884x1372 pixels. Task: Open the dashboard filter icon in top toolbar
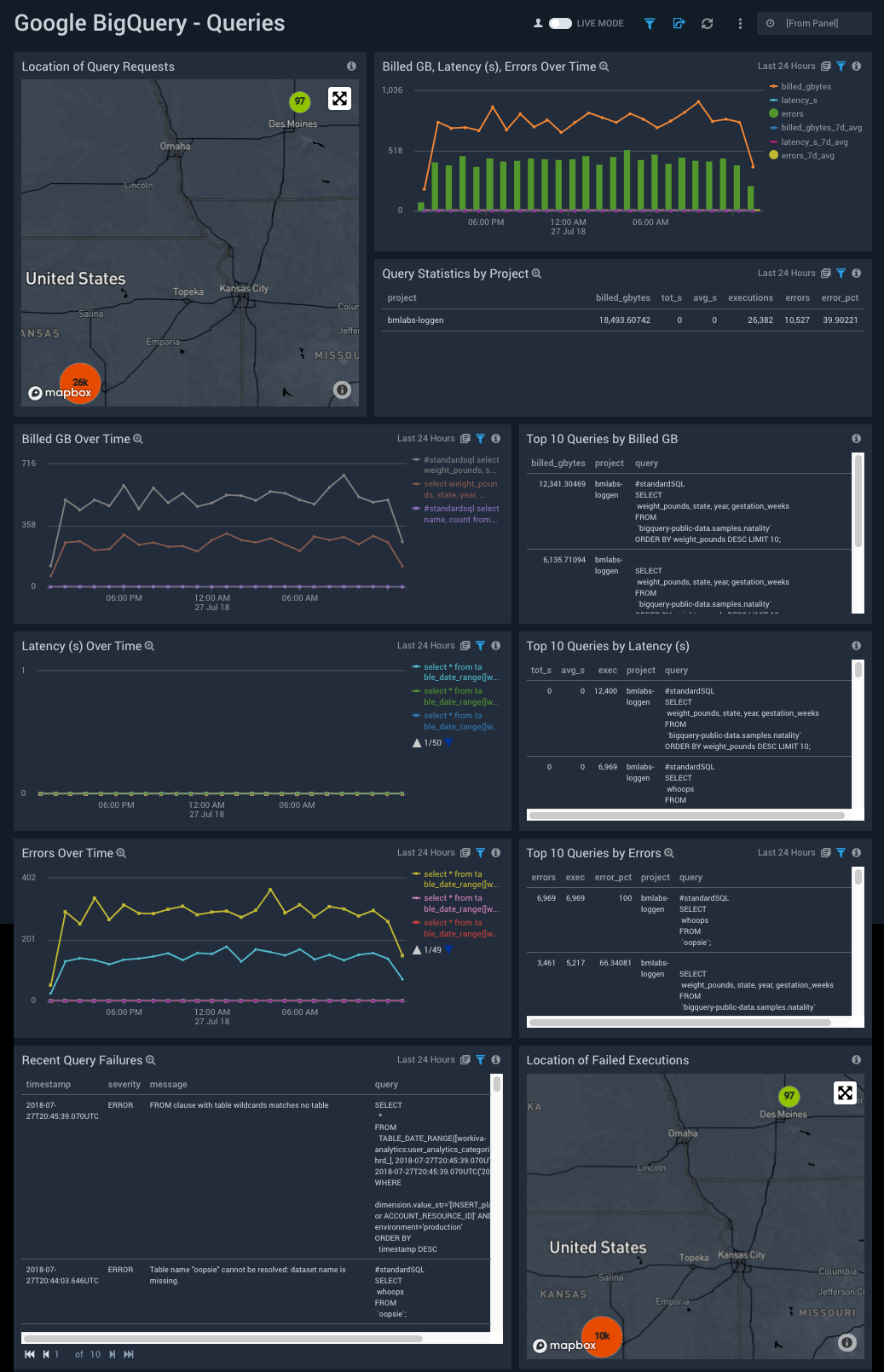650,24
